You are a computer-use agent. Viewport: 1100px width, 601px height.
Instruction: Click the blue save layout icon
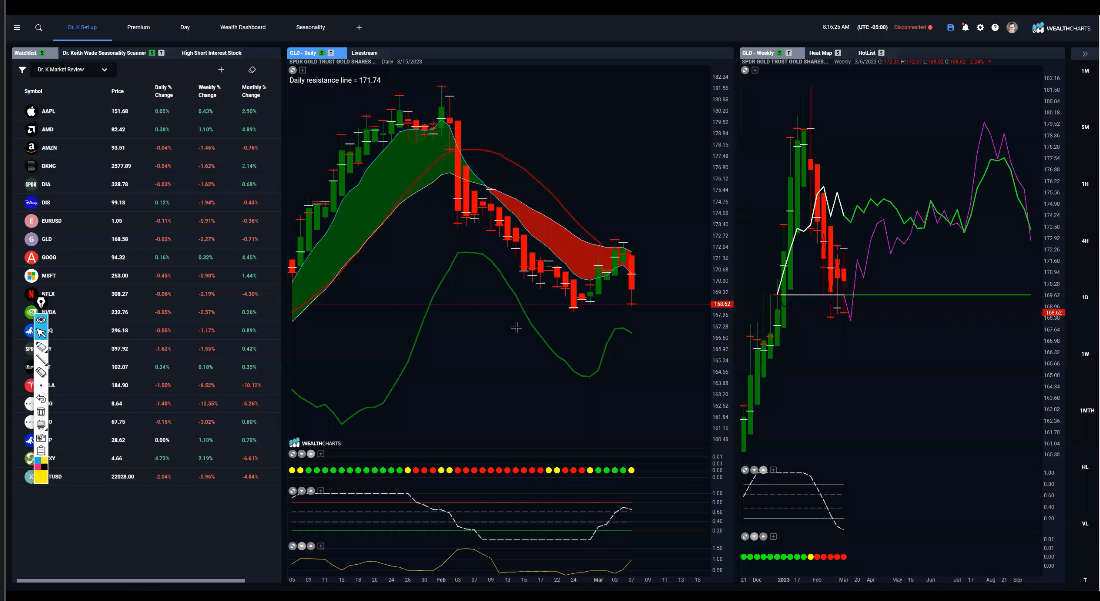click(x=950, y=27)
